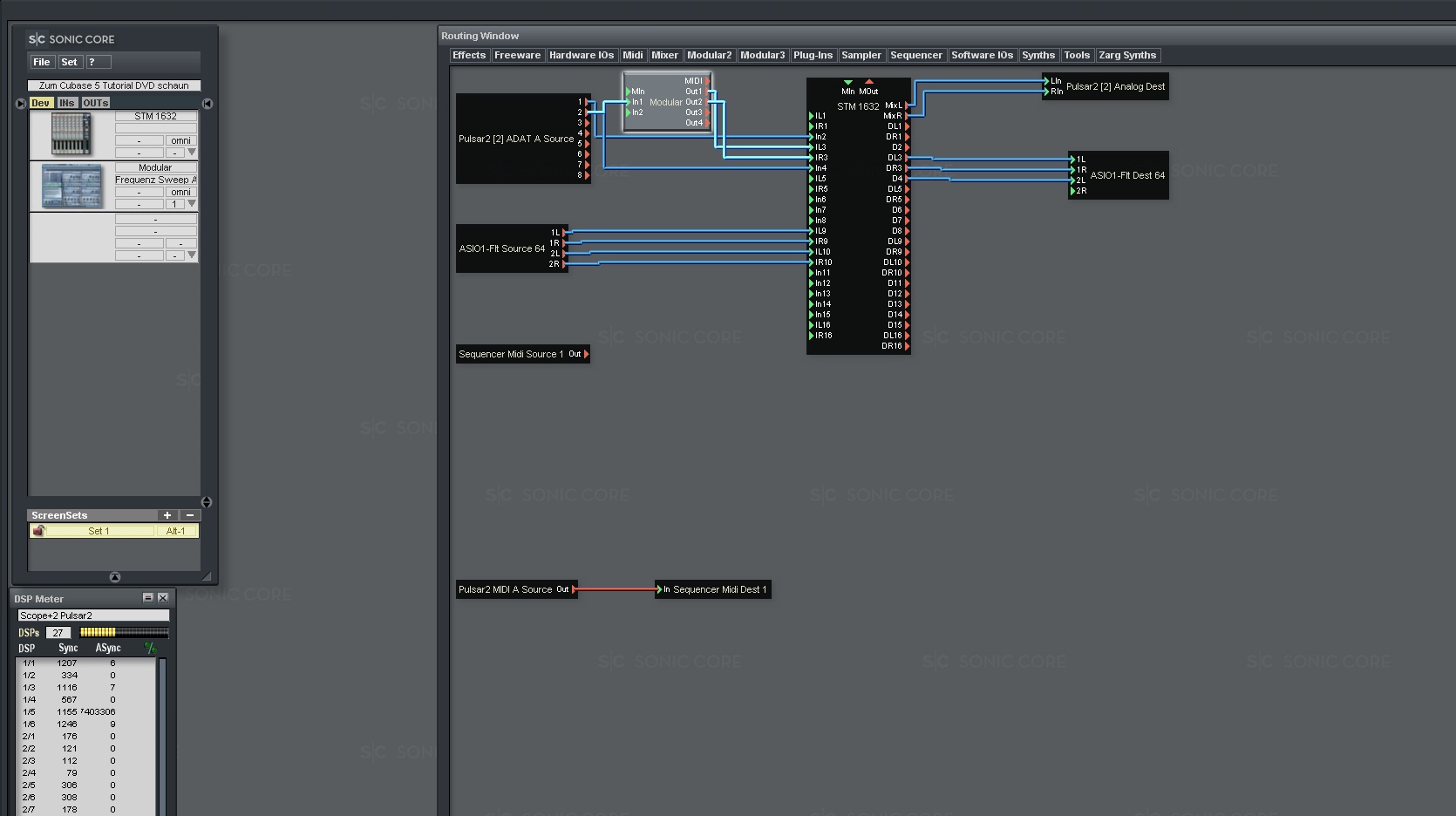
Task: Click the STM 1632 MixL output port
Action: 907,105
